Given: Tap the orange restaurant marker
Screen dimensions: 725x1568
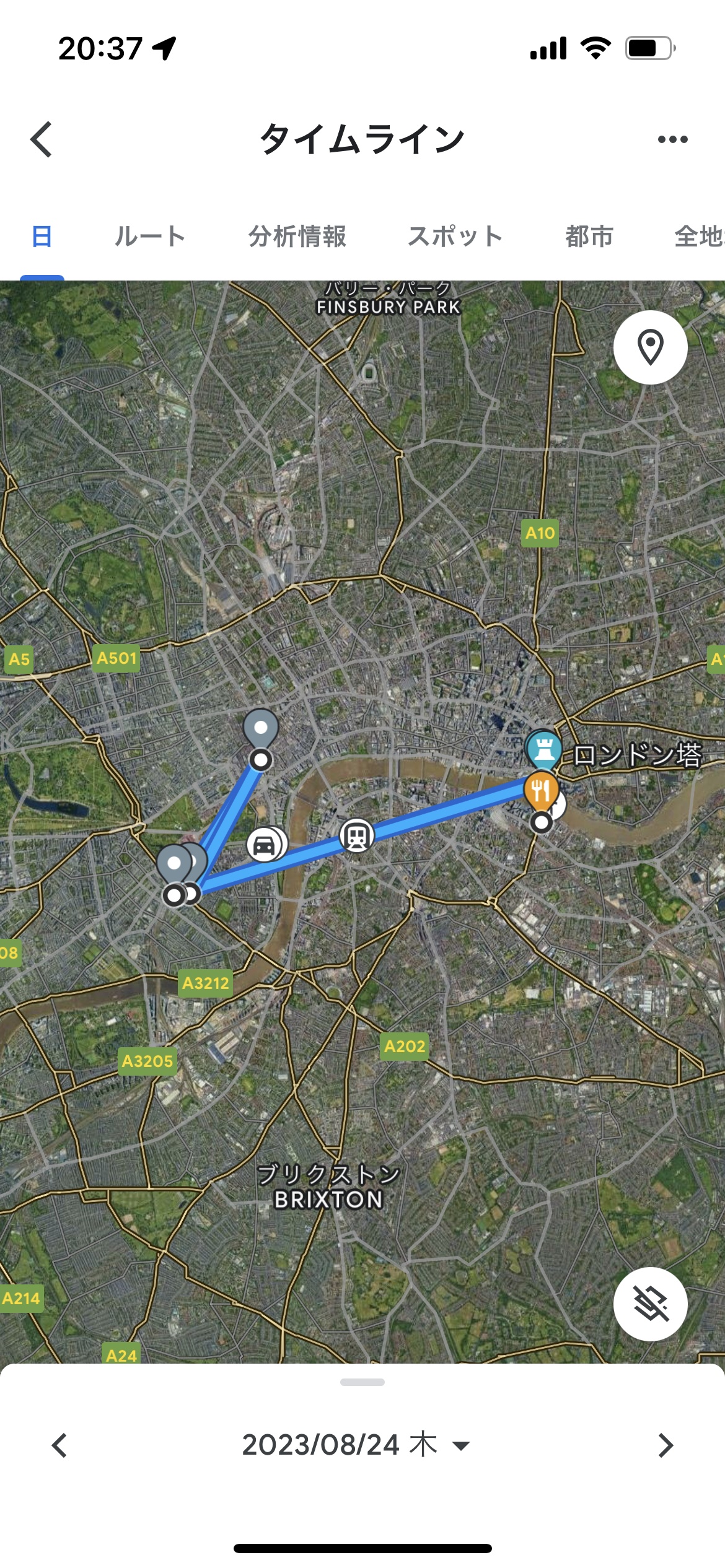Looking at the screenshot, I should (x=541, y=791).
